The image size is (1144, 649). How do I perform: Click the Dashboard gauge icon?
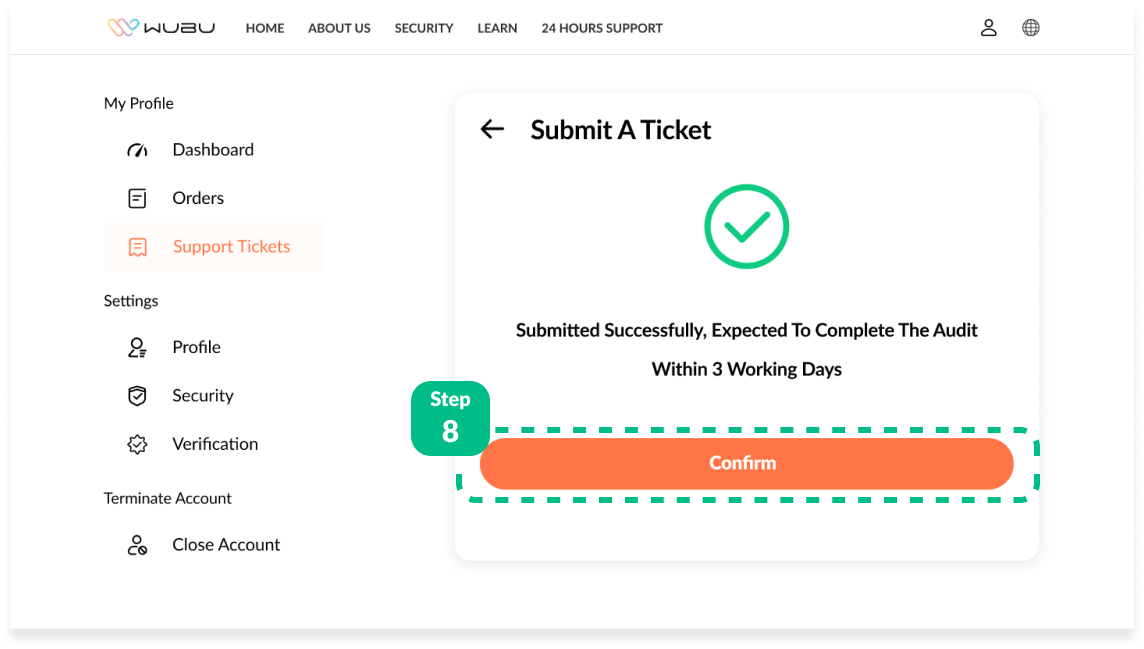tap(137, 150)
